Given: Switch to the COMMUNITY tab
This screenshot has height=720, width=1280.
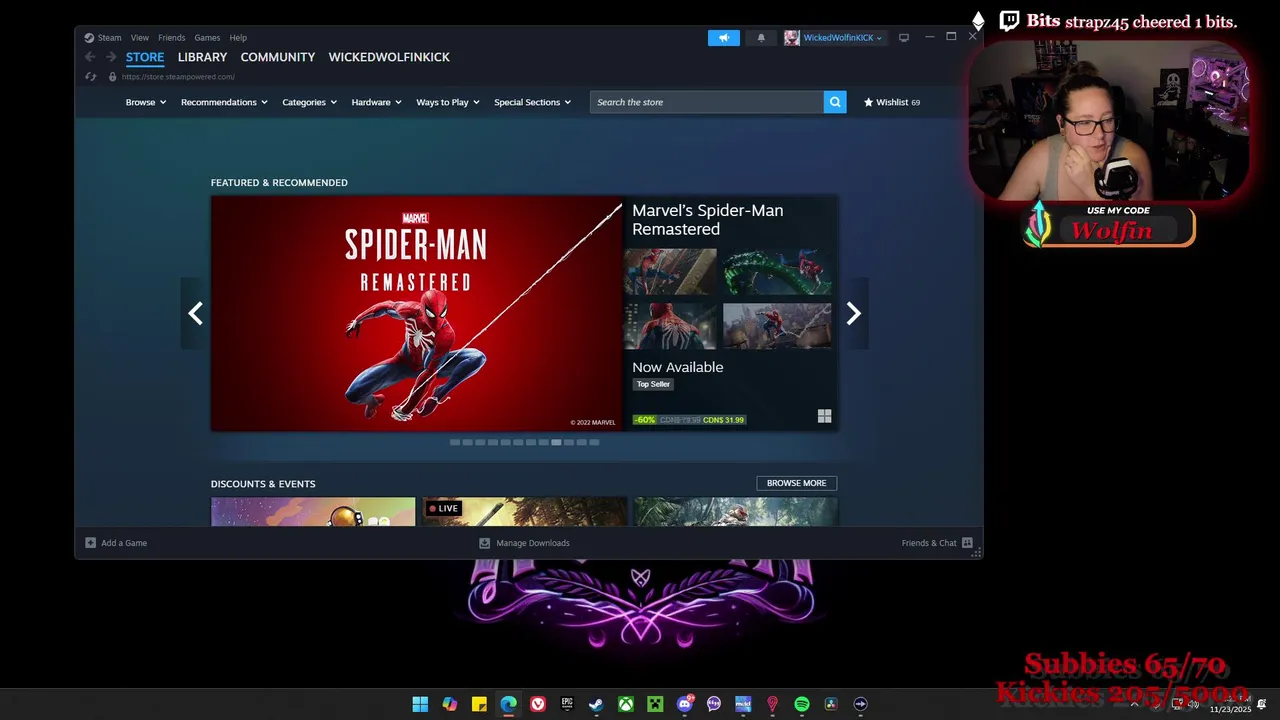Looking at the screenshot, I should tap(278, 57).
